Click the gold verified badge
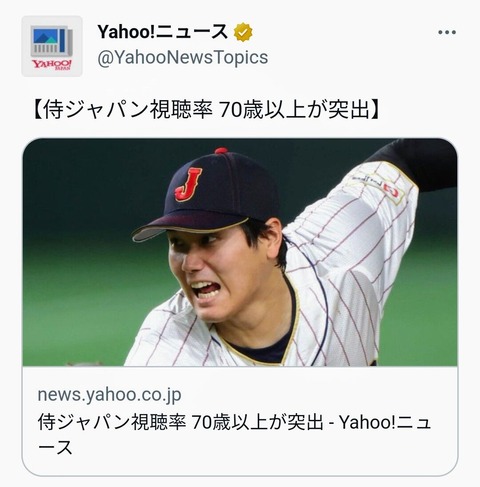Screen dimensions: 480x487 coord(243,32)
